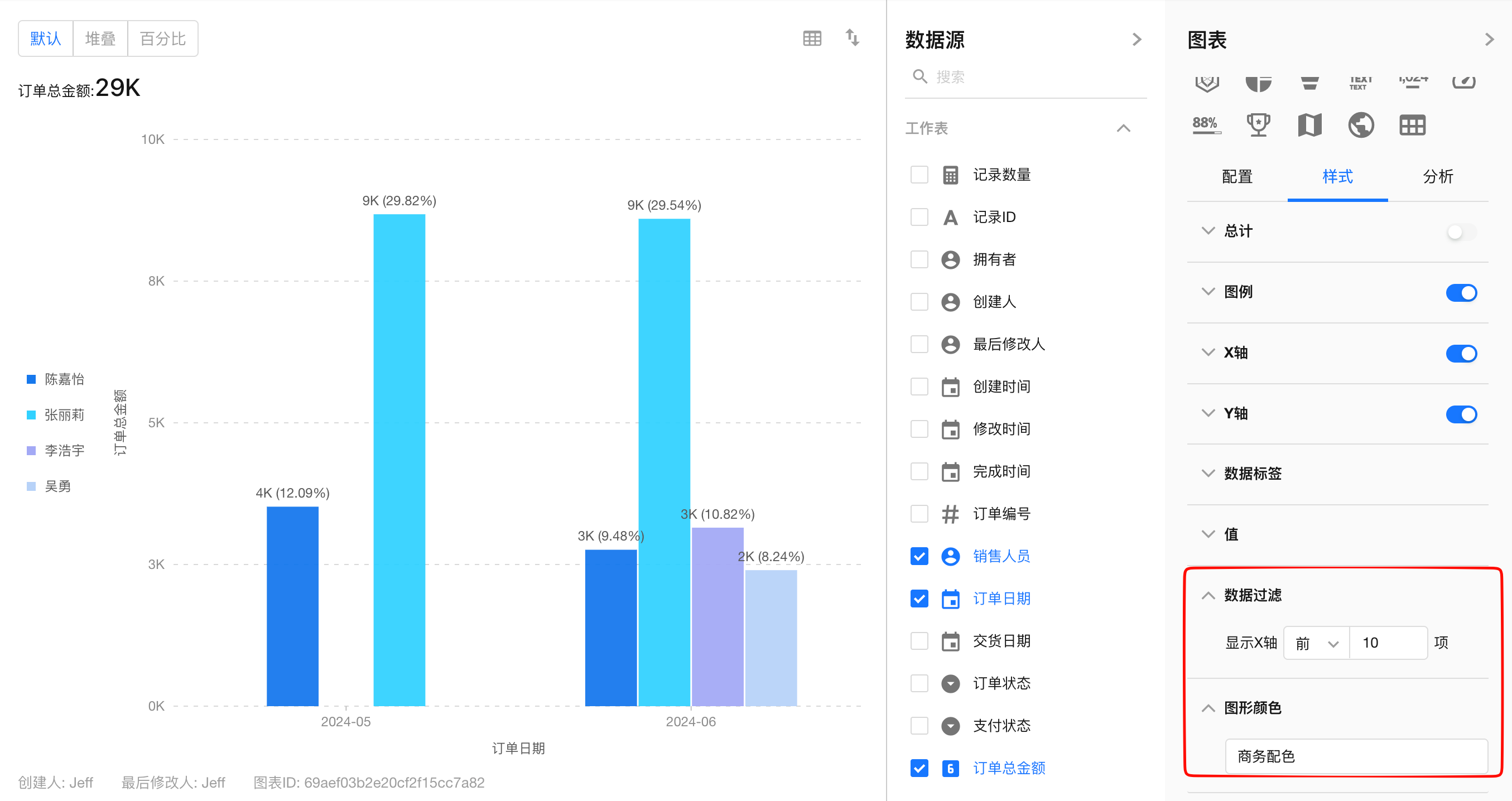Viewport: 1512px width, 801px height.
Task: Collapse the 工作表 section chevron
Action: (x=1123, y=128)
